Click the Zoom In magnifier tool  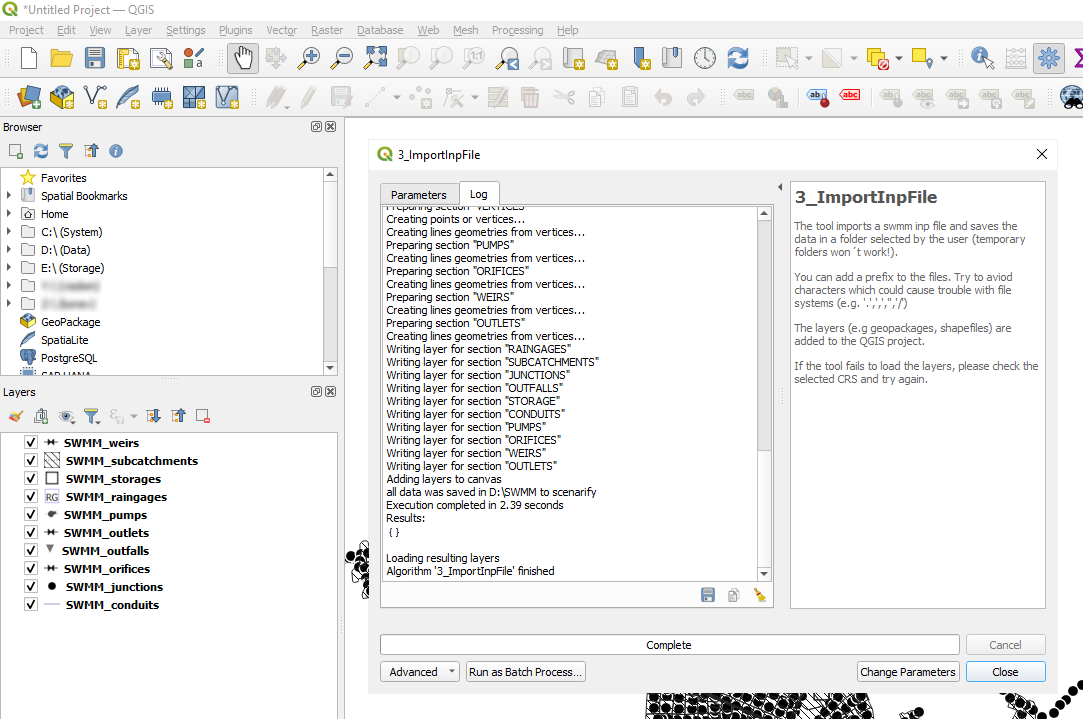coord(309,58)
